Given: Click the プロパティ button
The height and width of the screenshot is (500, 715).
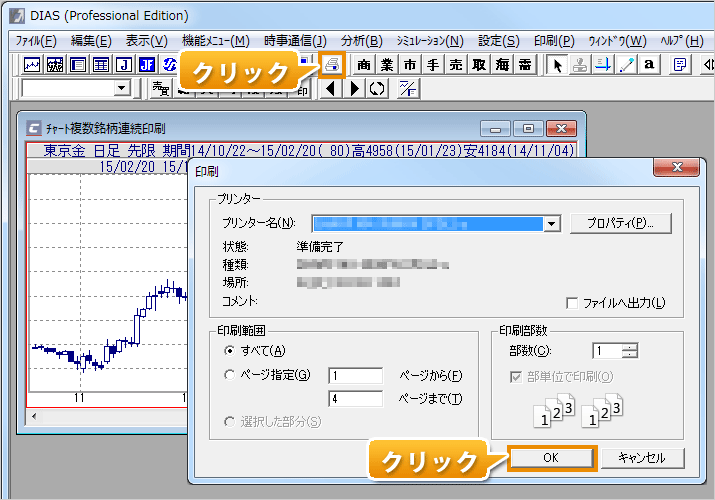Looking at the screenshot, I should click(x=620, y=223).
